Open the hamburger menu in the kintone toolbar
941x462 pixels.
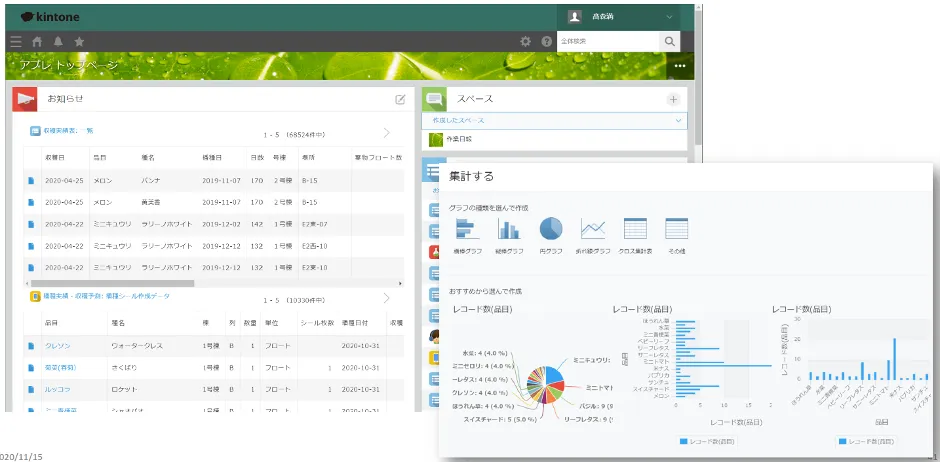pos(16,41)
